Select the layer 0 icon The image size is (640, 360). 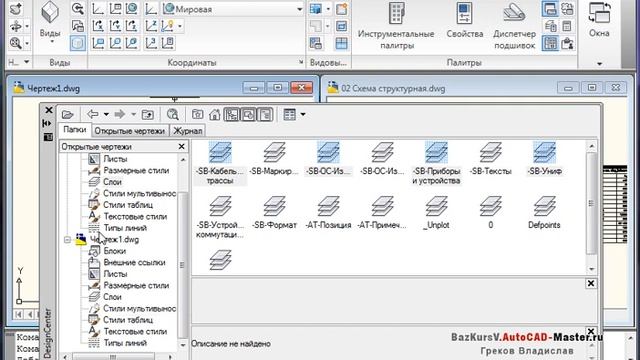point(491,206)
